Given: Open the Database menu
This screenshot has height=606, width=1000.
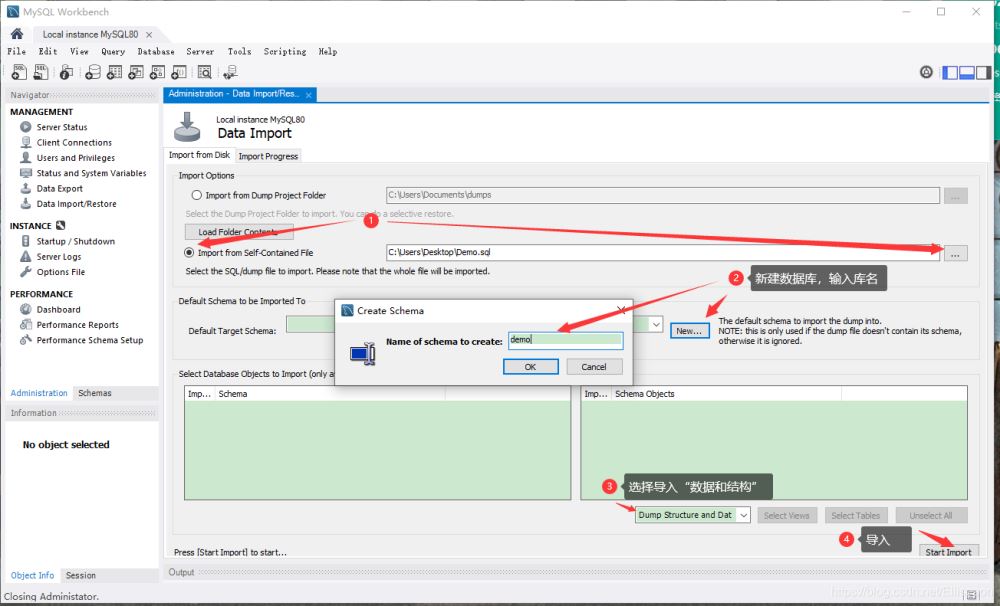Looking at the screenshot, I should pos(155,51).
